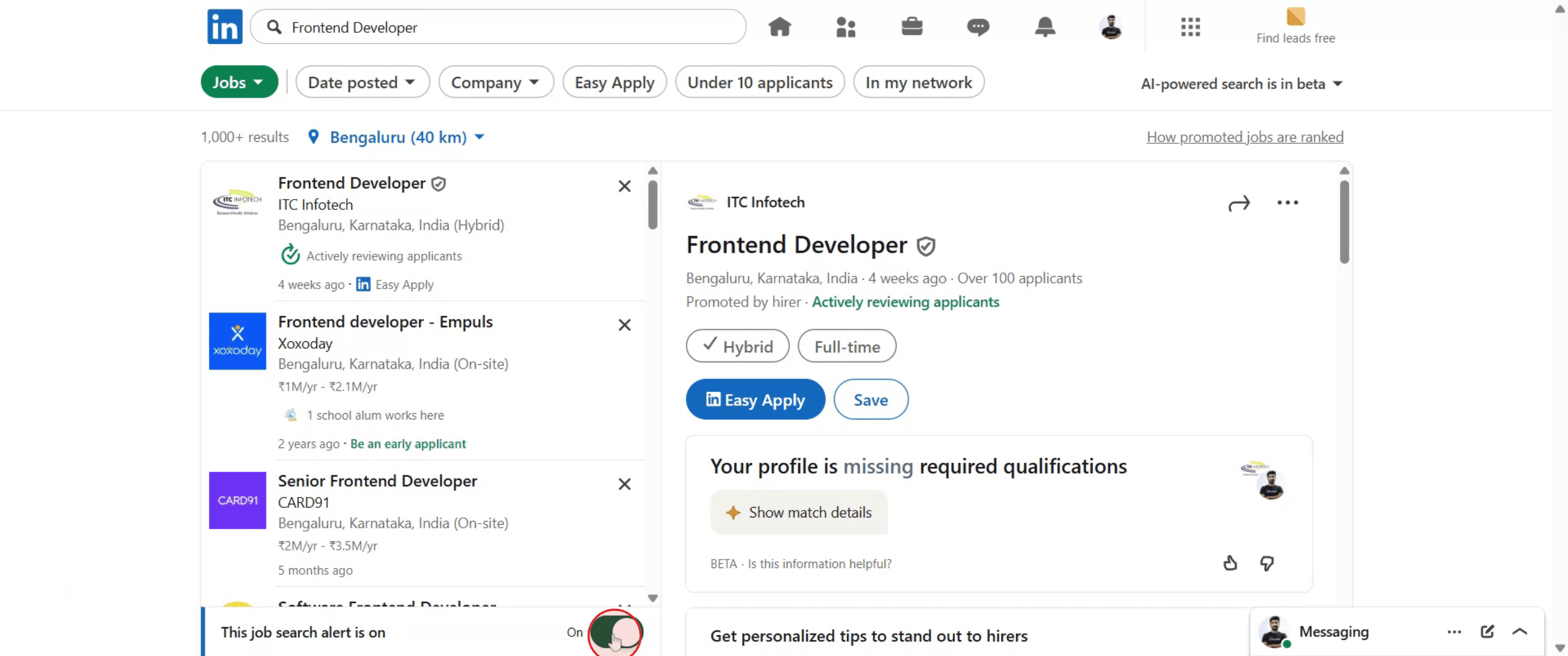Expand the Messaging panel chevron
1568x656 pixels.
pyautogui.click(x=1520, y=632)
